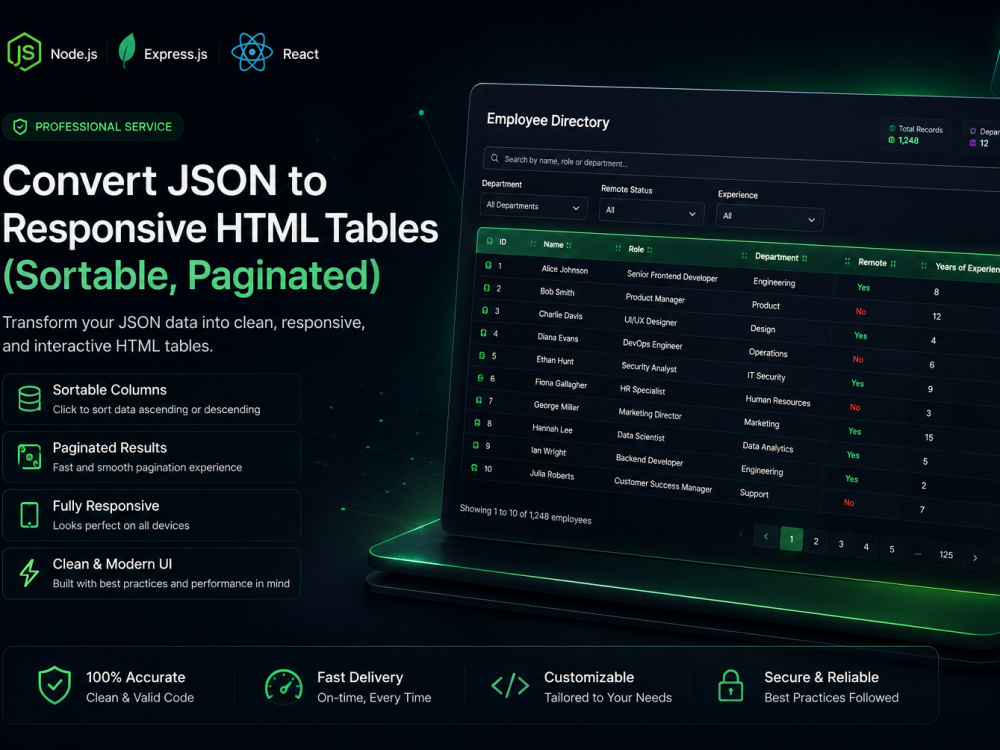Select pagination page 1
Viewport: 1000px width, 750px height.
pyautogui.click(x=791, y=539)
